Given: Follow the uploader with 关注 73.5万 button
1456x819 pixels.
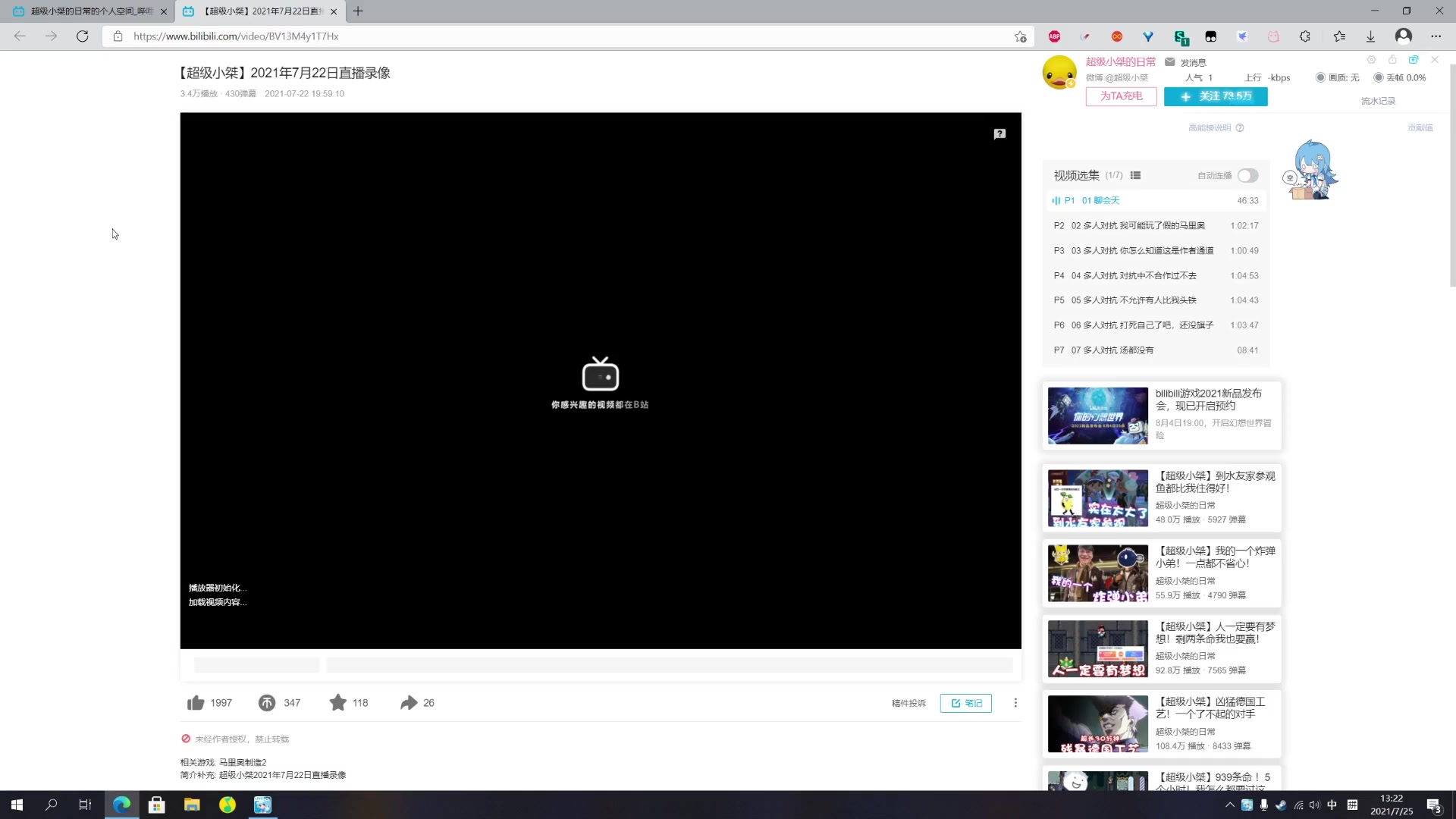Looking at the screenshot, I should pyautogui.click(x=1216, y=96).
